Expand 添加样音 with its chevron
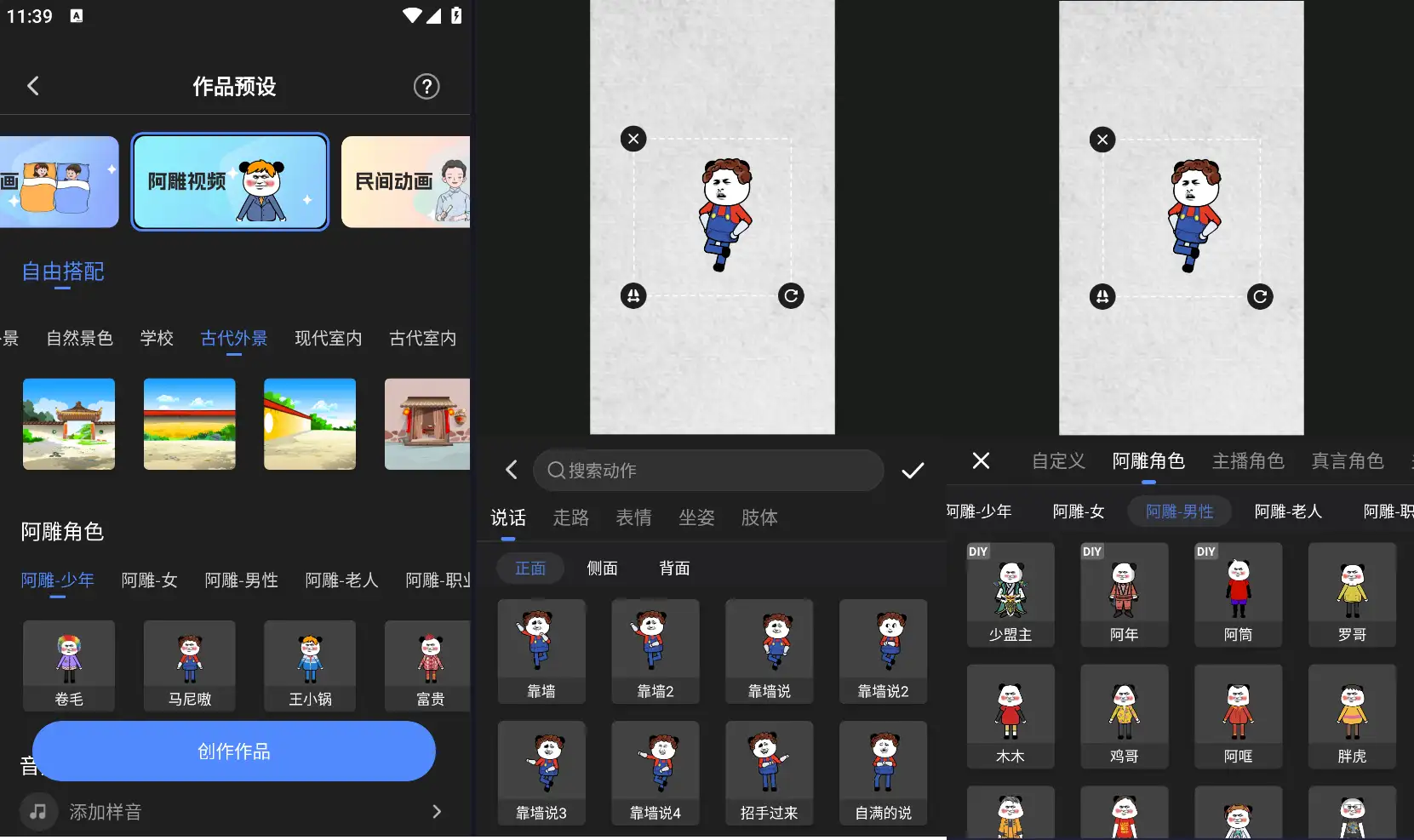The height and width of the screenshot is (840, 1414). click(437, 811)
